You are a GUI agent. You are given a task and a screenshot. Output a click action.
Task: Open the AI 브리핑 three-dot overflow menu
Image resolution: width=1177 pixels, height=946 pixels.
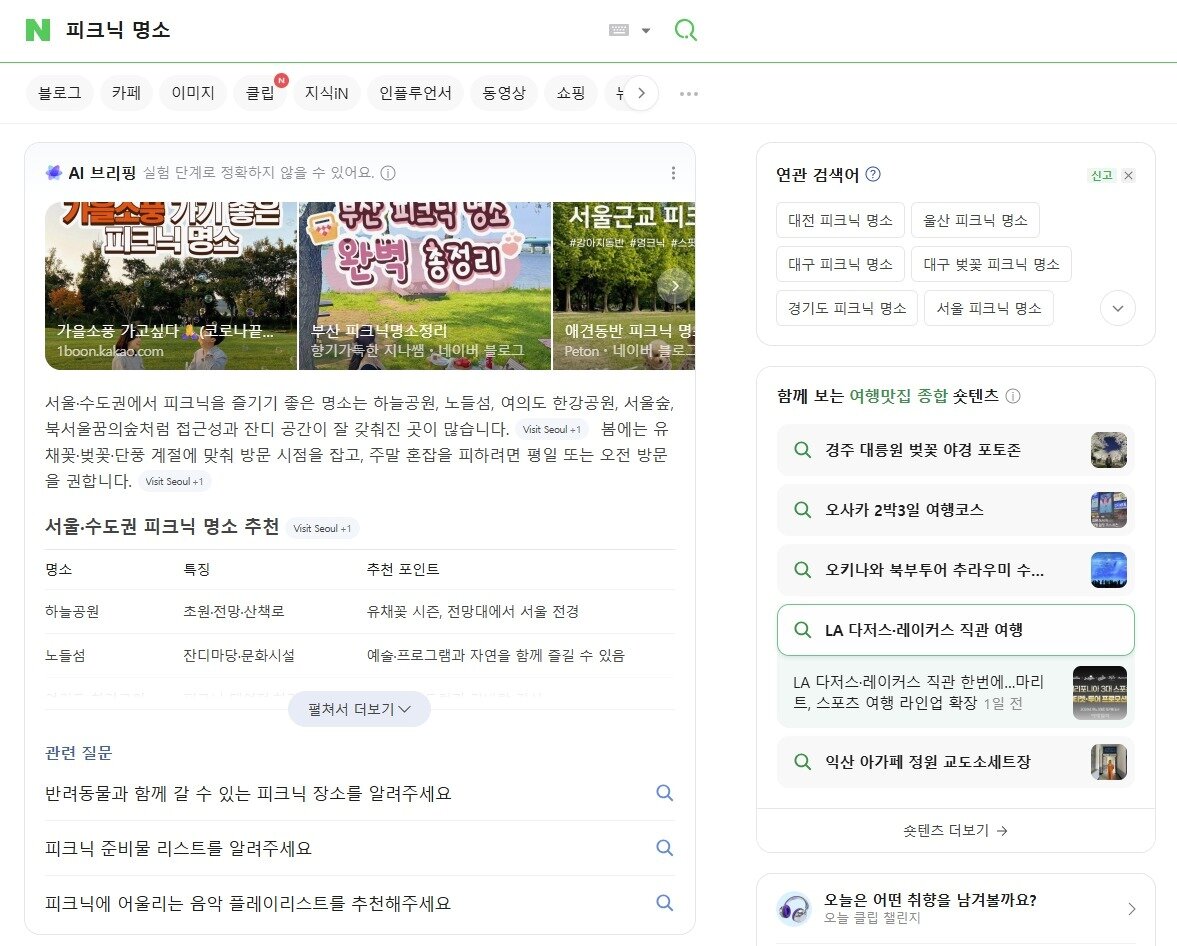tap(674, 172)
